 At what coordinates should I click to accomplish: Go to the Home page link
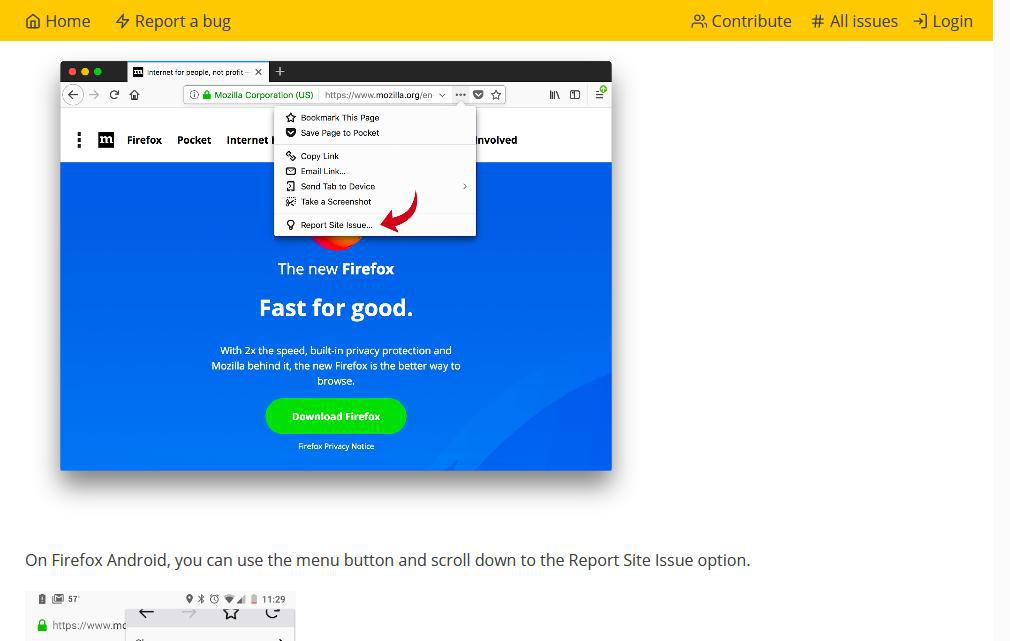pos(57,21)
